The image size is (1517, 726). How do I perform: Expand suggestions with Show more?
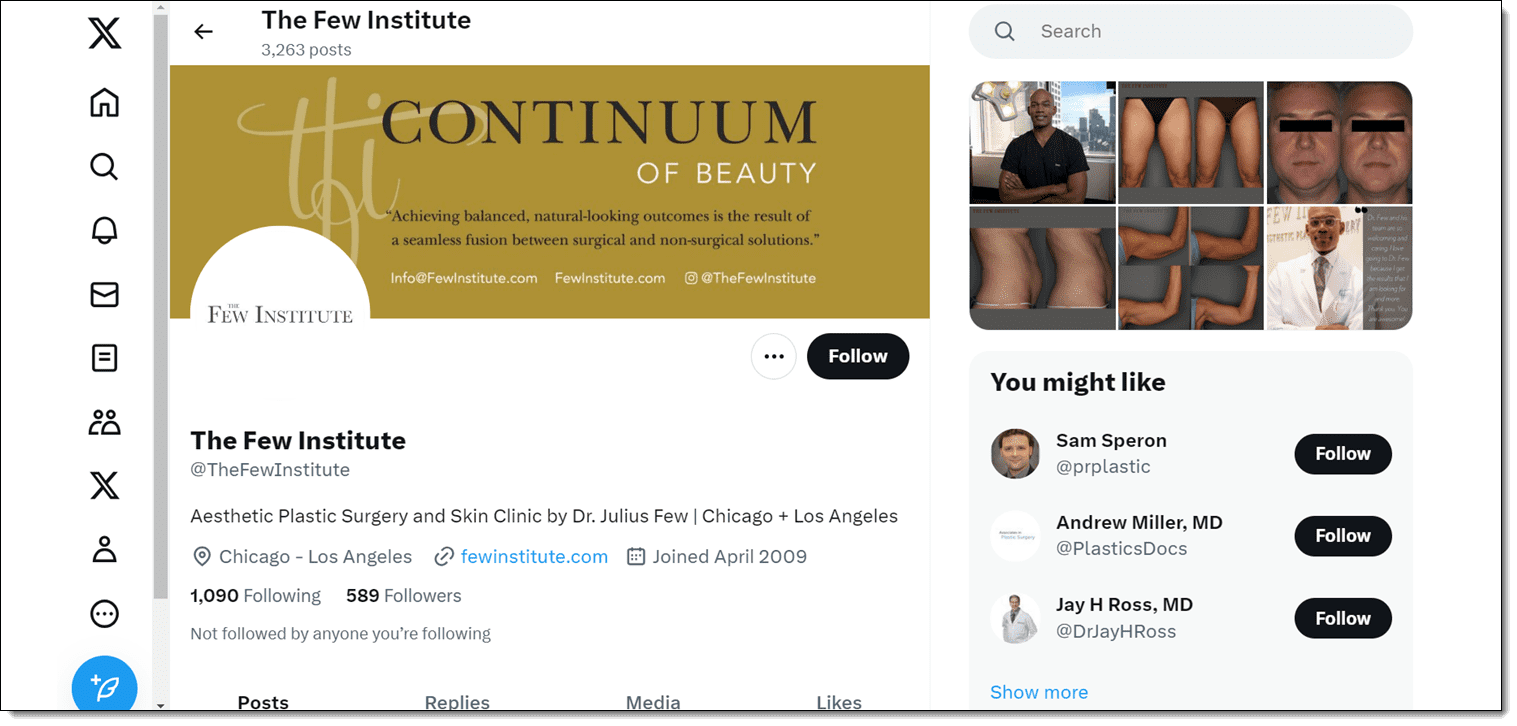point(1038,691)
